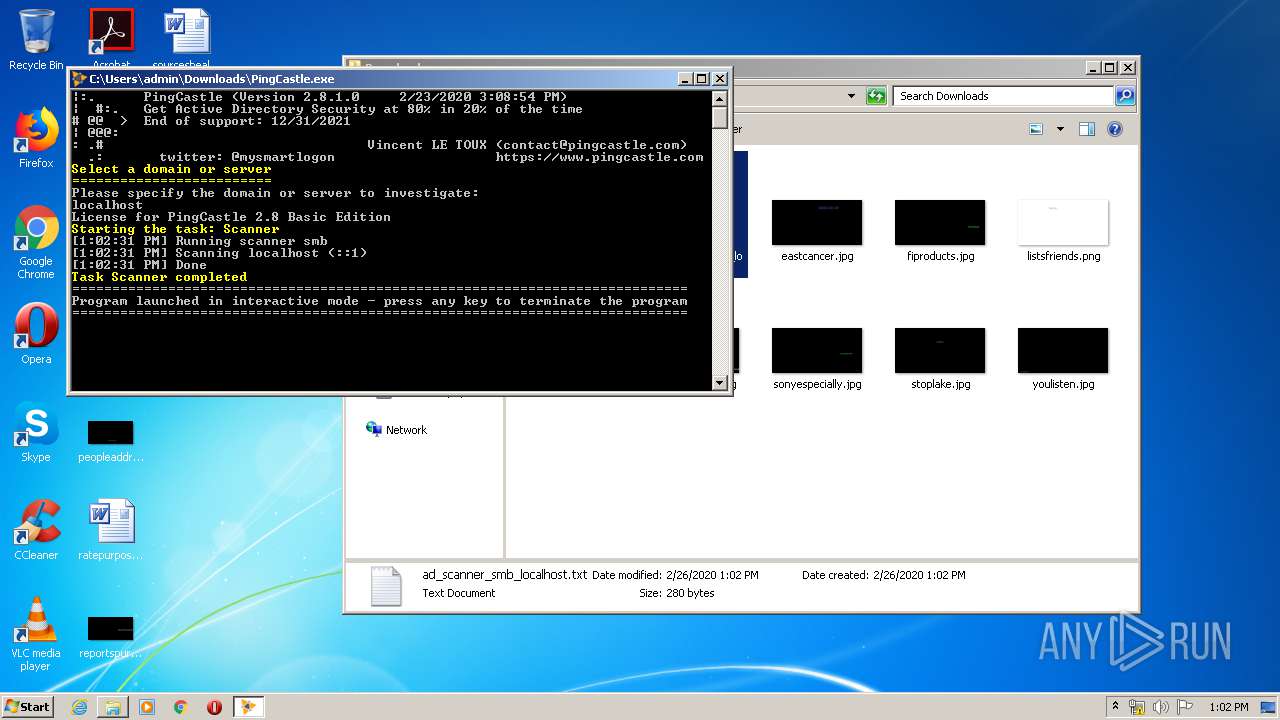Click the Date modified value in details pane
This screenshot has width=1280, height=720.
pos(712,575)
